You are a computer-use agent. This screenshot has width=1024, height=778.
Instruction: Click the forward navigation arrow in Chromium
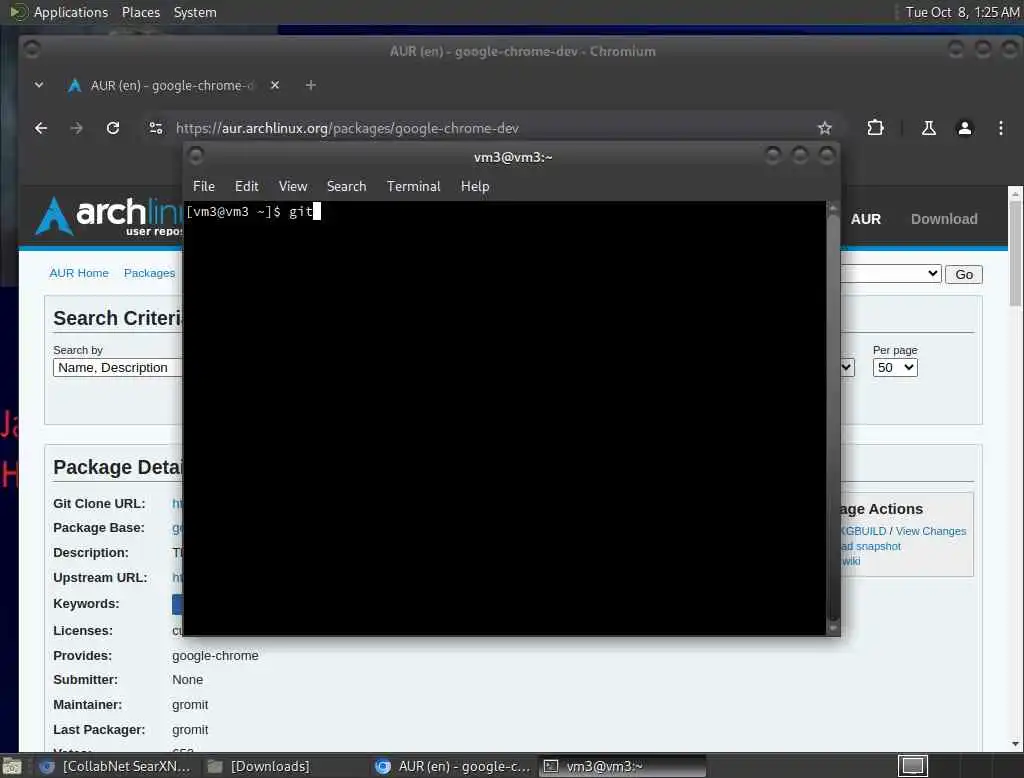coord(76,128)
